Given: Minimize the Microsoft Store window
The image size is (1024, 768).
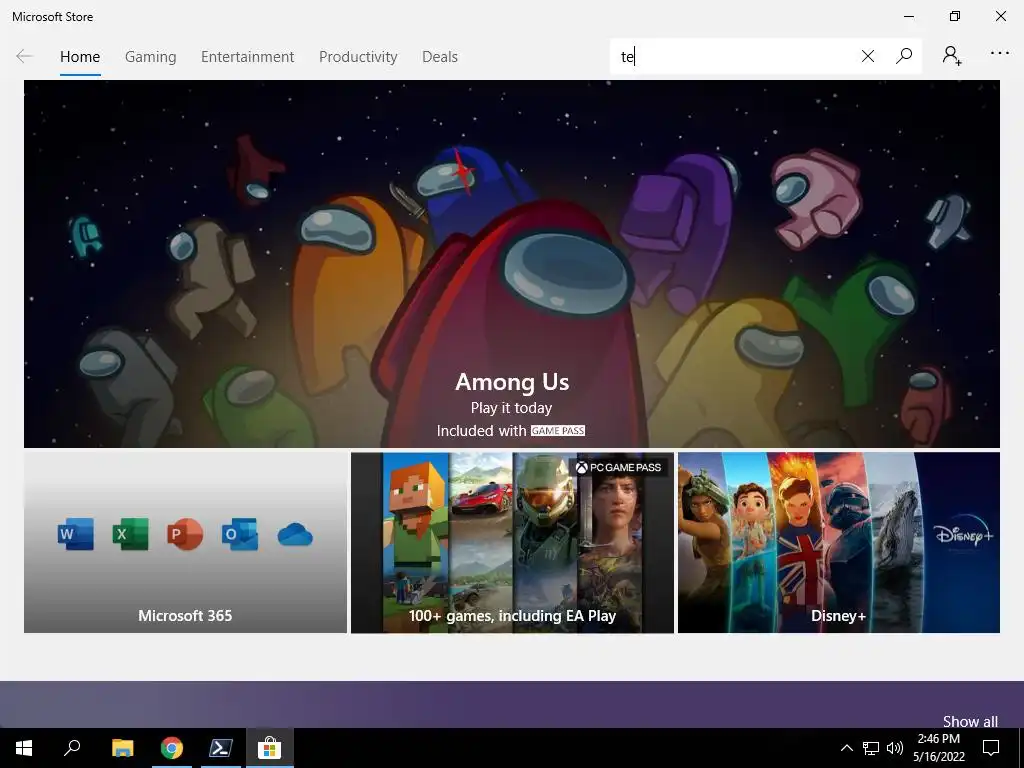Looking at the screenshot, I should pyautogui.click(x=909, y=16).
